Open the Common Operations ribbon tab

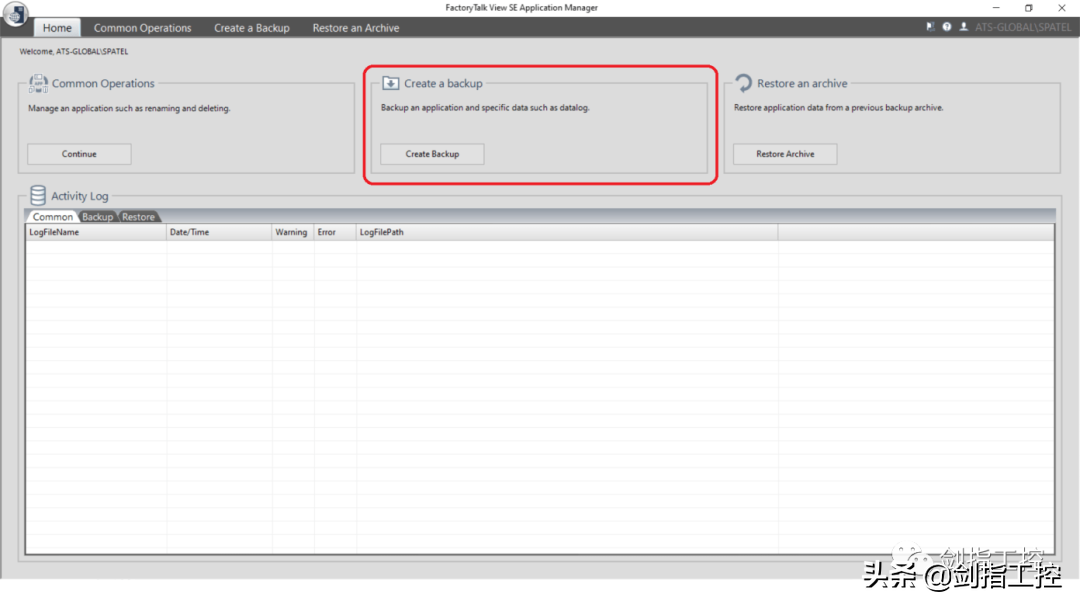tap(142, 28)
